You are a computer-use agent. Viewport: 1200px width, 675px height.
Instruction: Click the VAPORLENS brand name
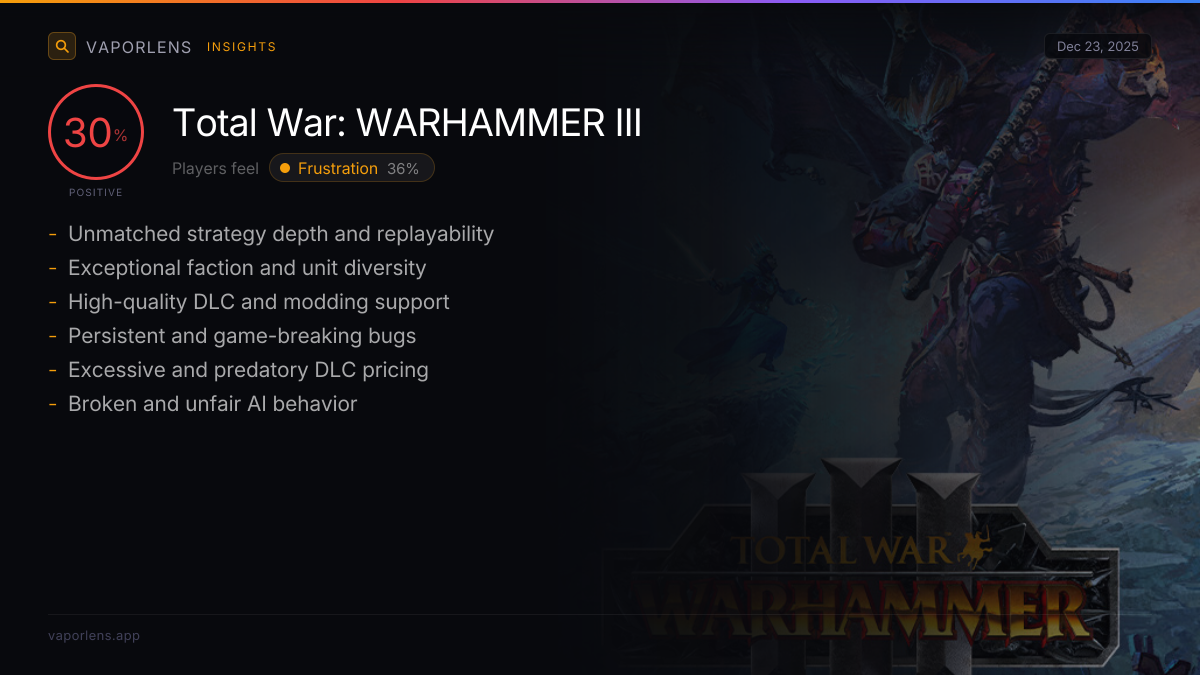(x=139, y=47)
